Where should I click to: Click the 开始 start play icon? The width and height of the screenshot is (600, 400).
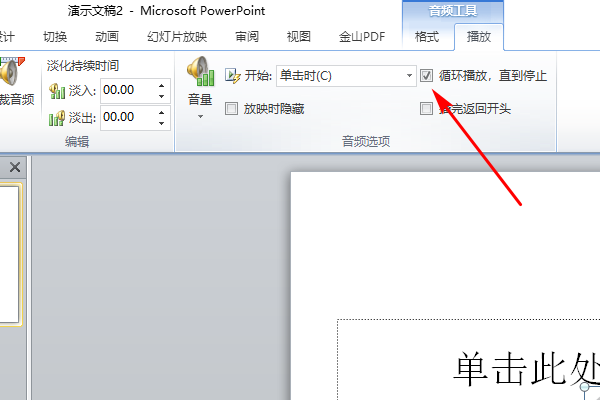[x=232, y=75]
